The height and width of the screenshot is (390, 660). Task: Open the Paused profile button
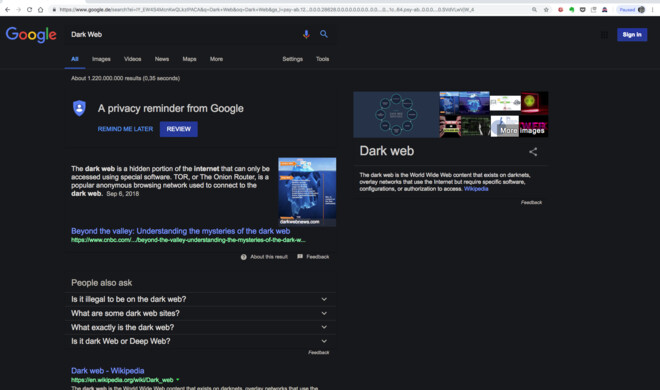[632, 9]
